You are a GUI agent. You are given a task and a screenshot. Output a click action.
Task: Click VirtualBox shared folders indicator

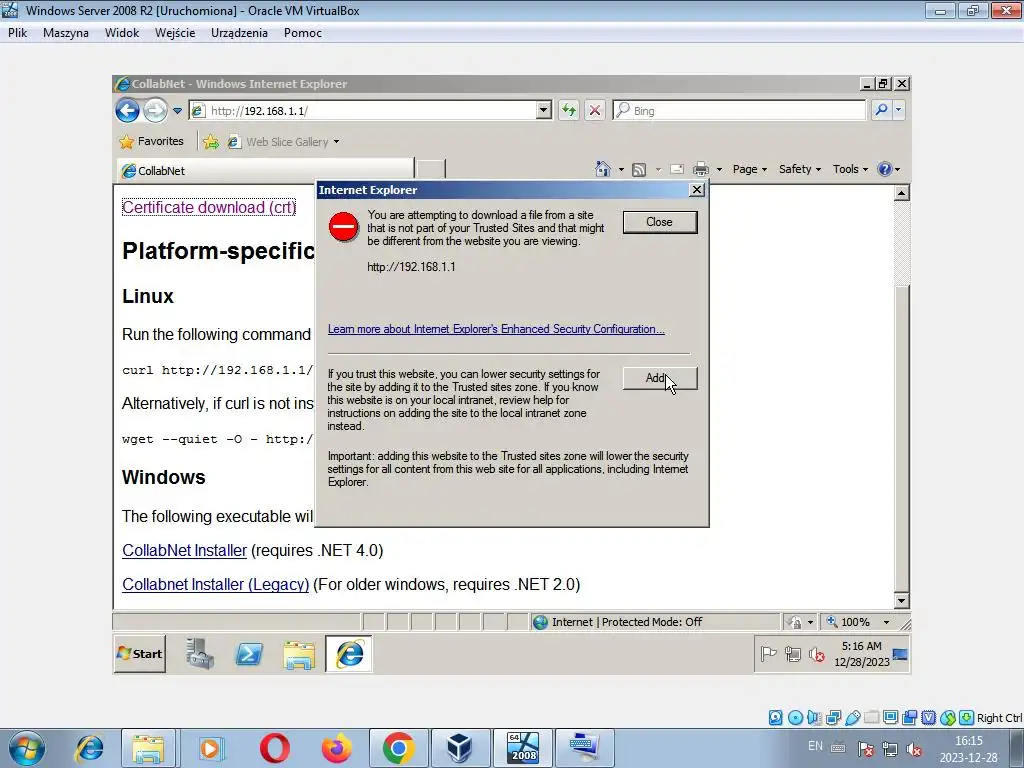871,718
